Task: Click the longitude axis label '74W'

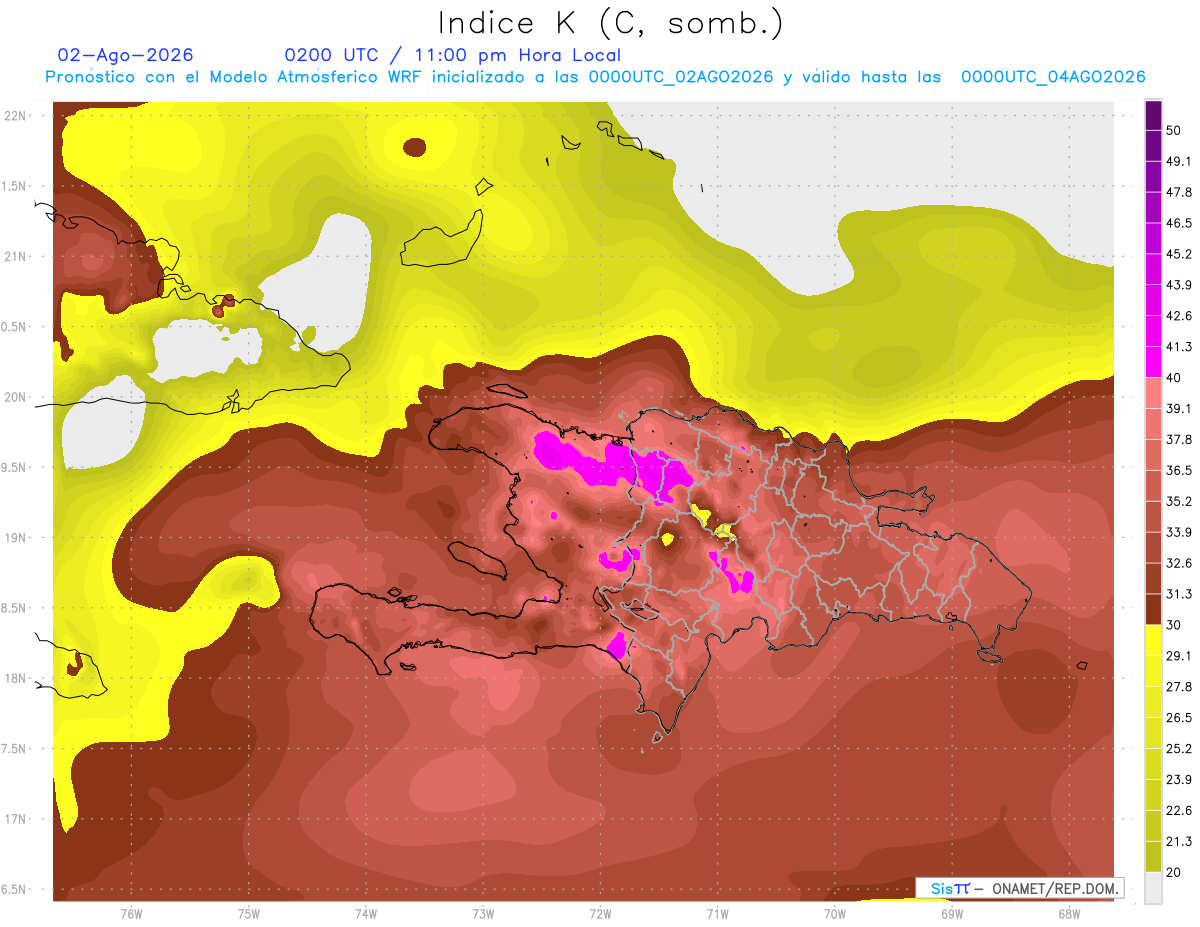Action: coord(366,914)
